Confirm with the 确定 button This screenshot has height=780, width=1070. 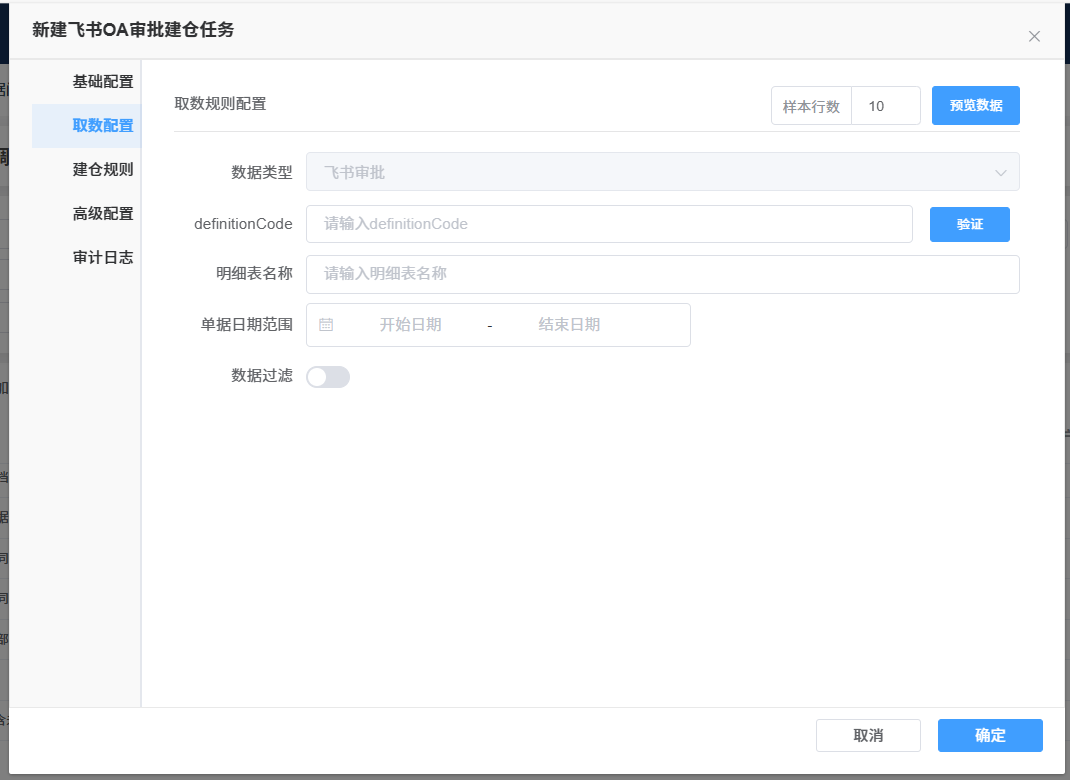pyautogui.click(x=990, y=736)
